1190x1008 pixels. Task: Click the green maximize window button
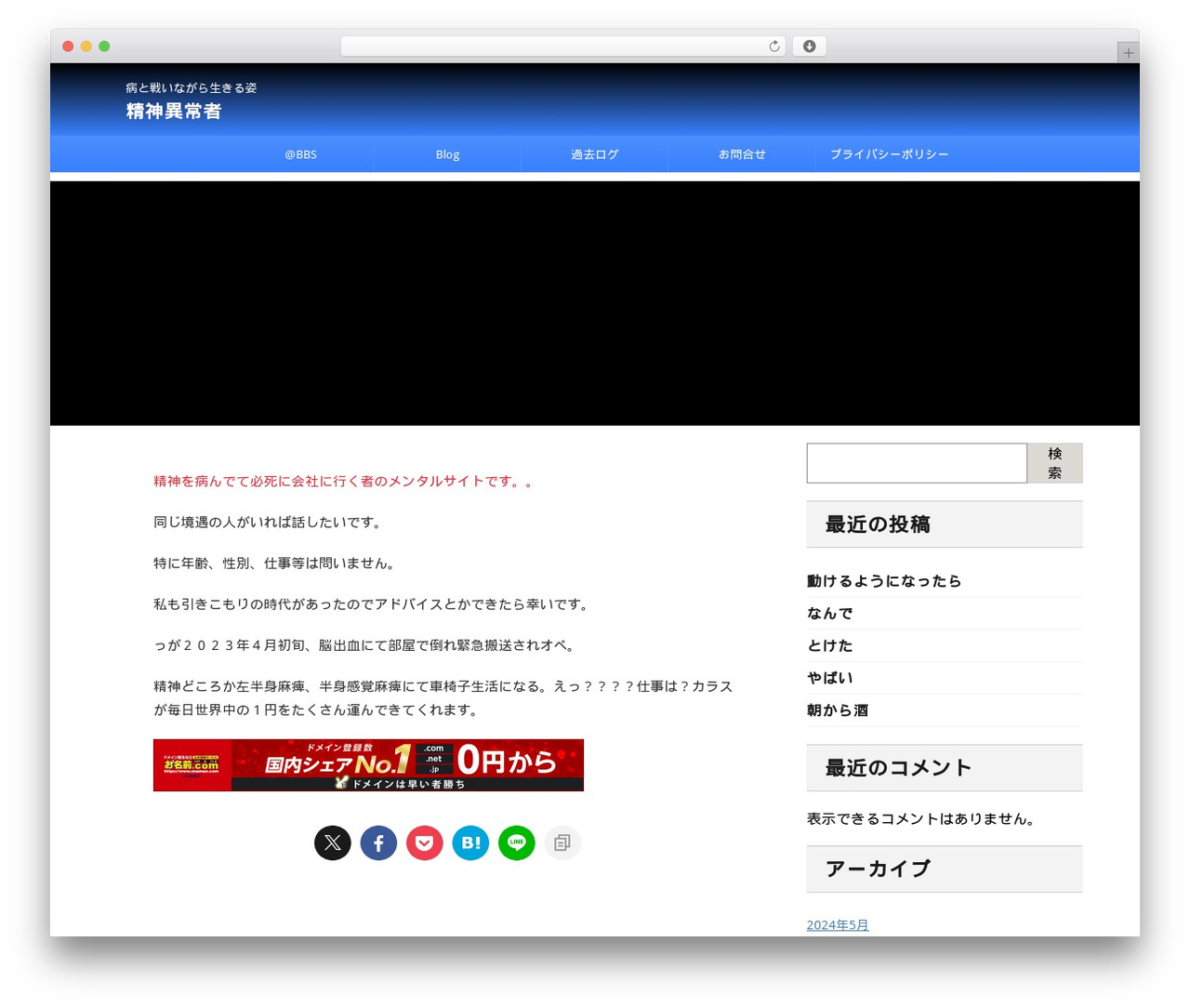104,46
